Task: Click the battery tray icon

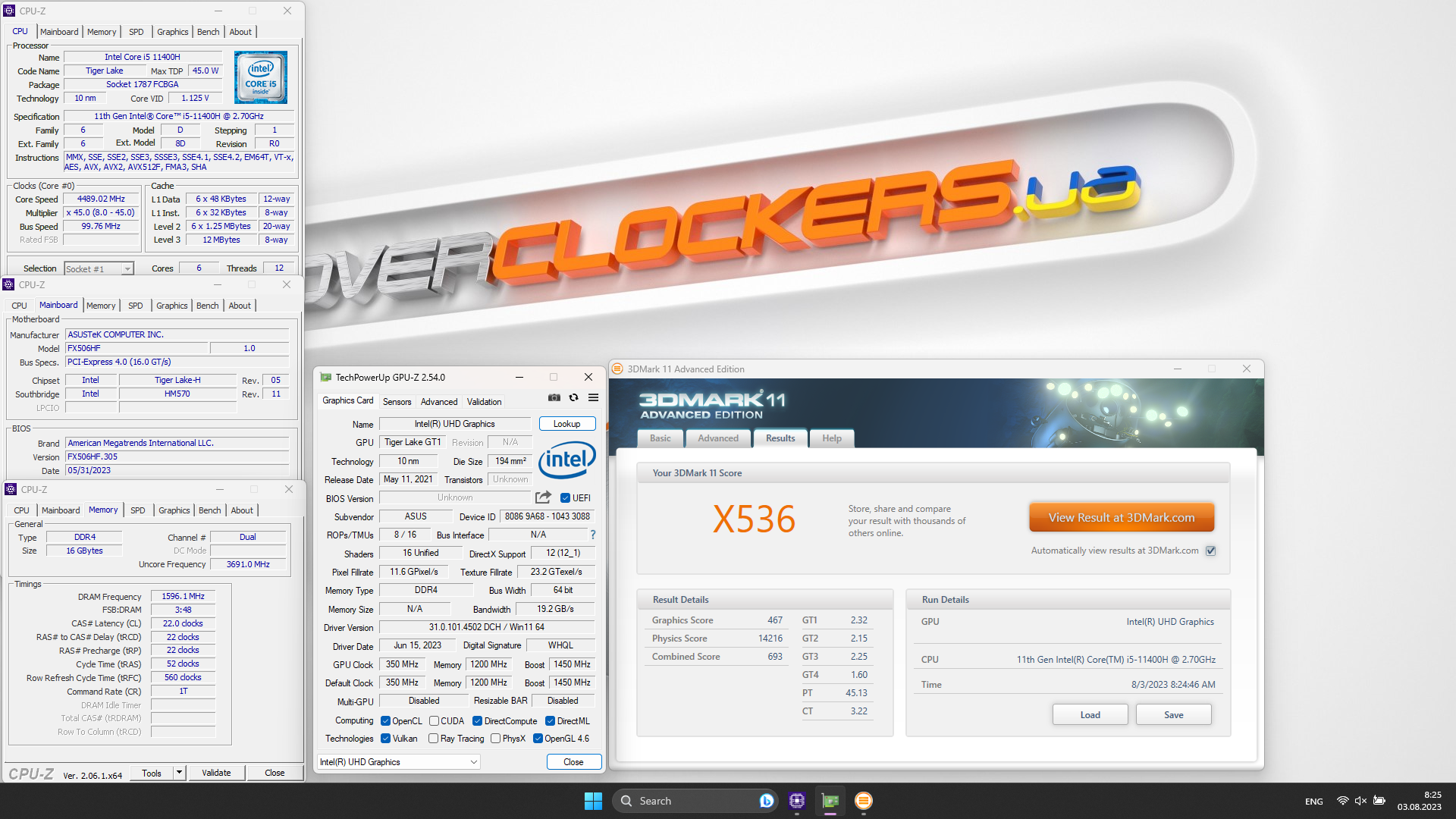Action: point(1379,801)
